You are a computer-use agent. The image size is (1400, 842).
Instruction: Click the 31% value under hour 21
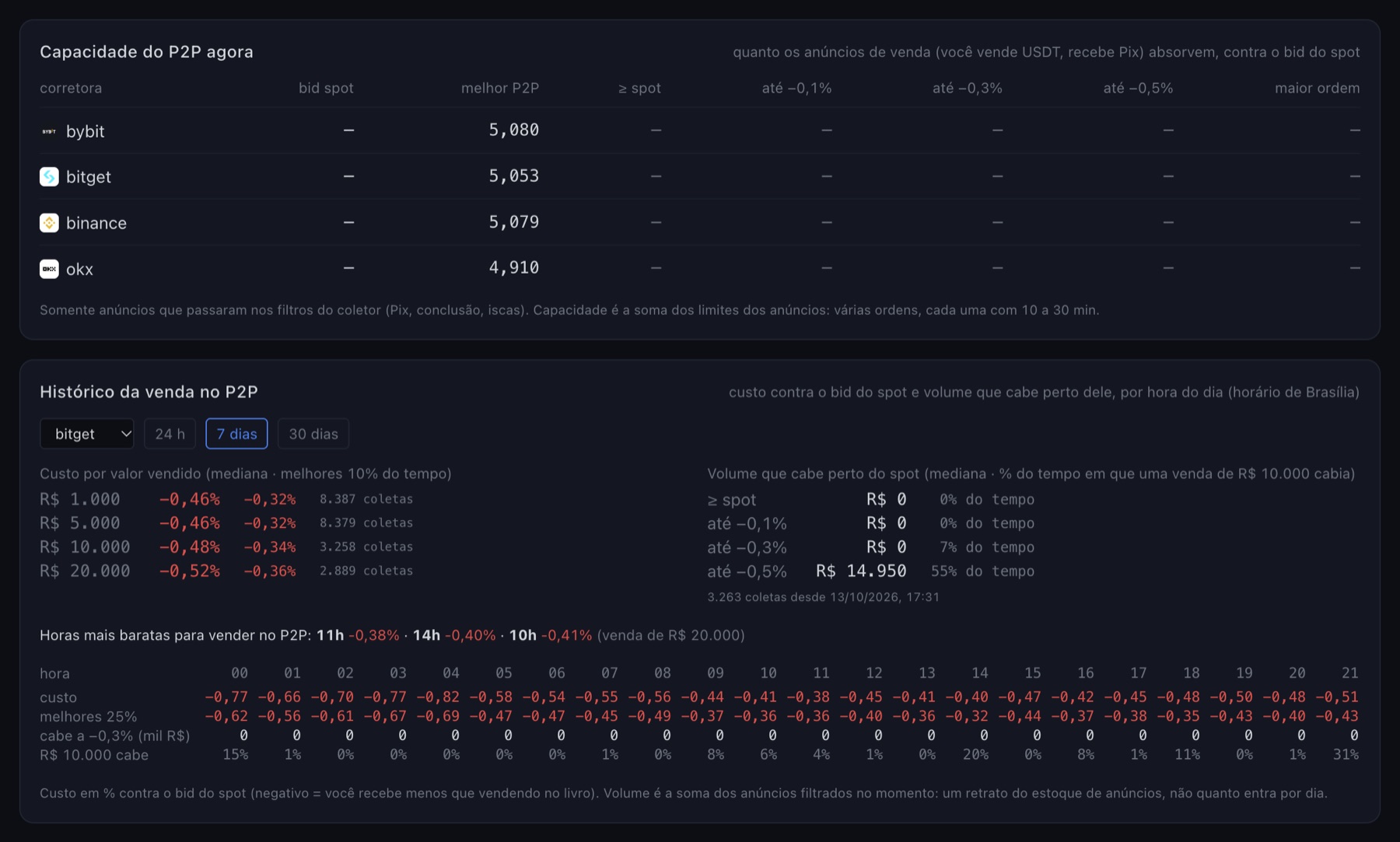coord(1346,754)
